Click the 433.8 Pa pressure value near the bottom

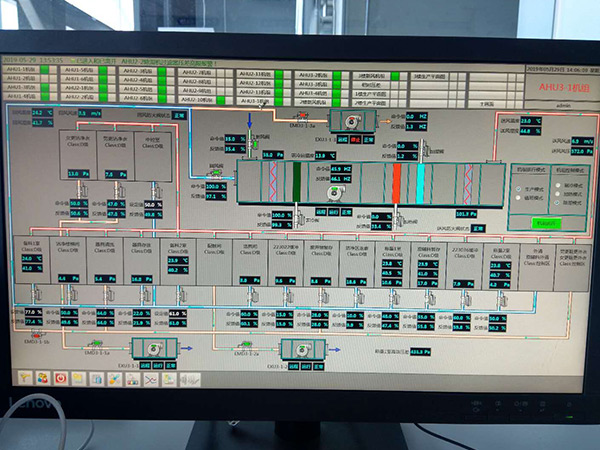[x=421, y=352]
